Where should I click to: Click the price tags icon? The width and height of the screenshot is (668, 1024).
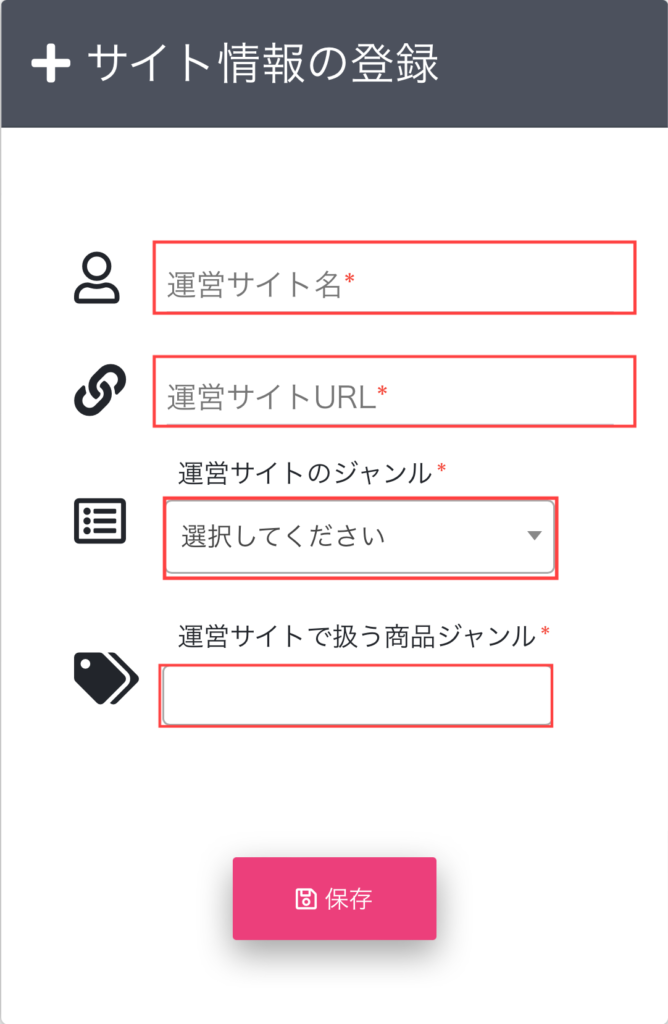[106, 678]
